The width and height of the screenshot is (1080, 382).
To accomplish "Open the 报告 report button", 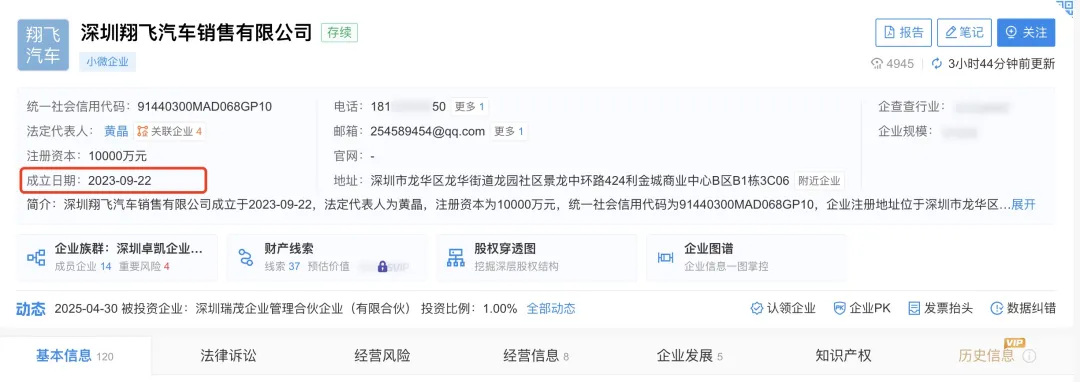I will [x=903, y=32].
